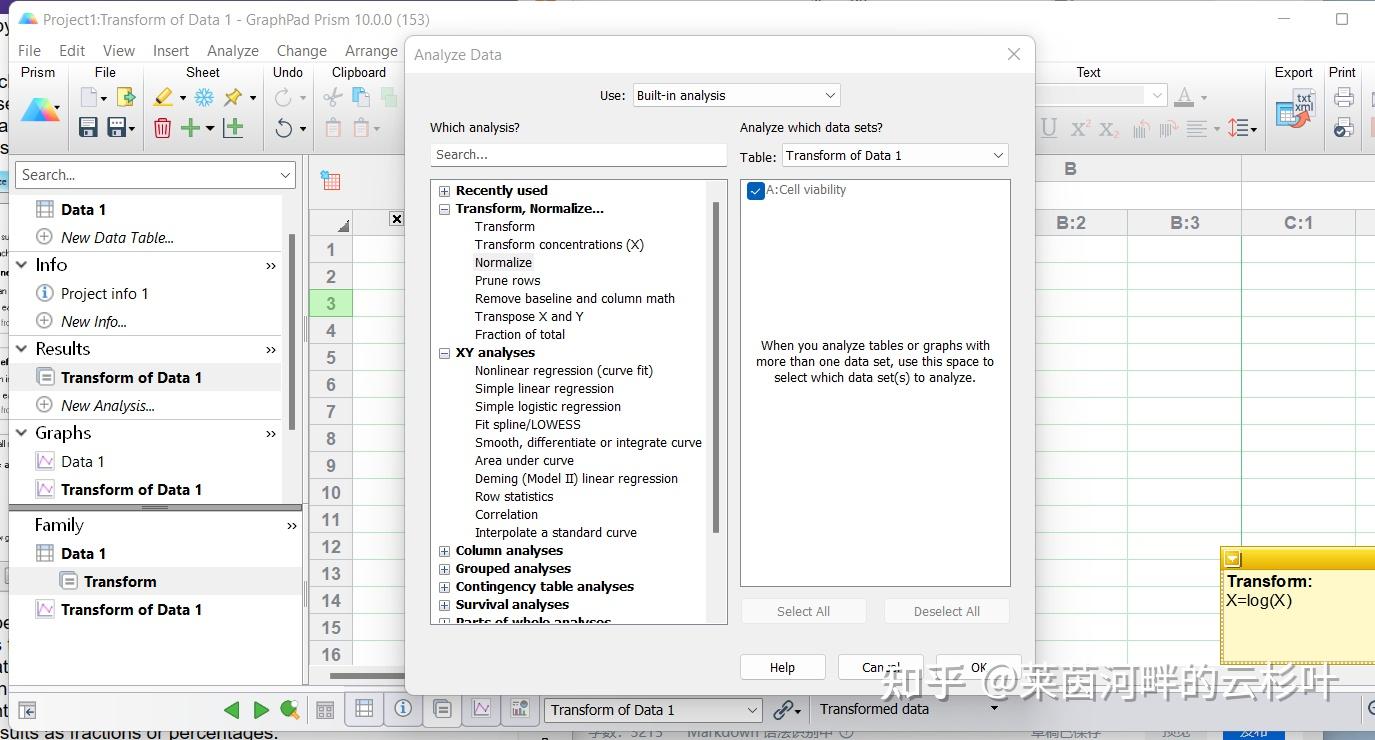
Task: Highlight sheet with the yellow marker icon
Action: tap(164, 97)
